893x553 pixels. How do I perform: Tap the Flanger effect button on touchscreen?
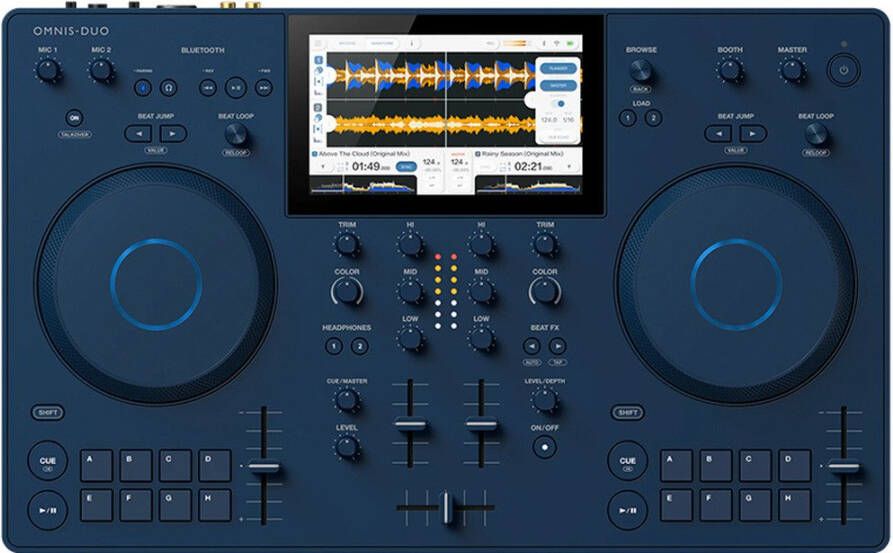(558, 68)
